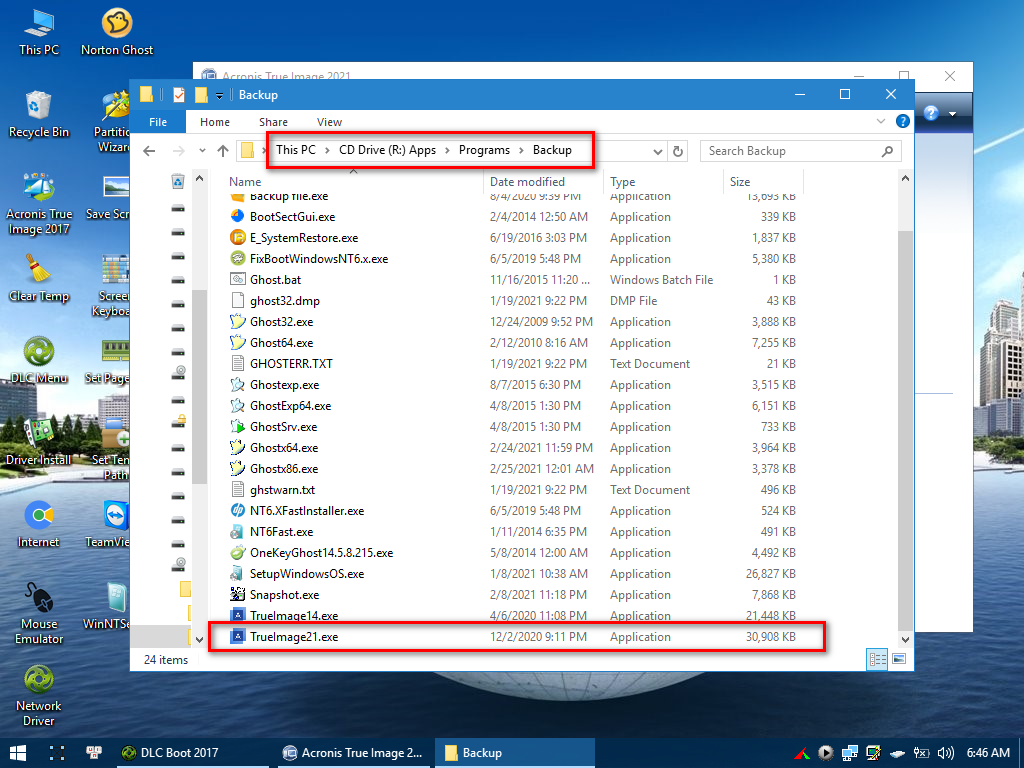
Task: Sort by Size column header
Action: [763, 182]
